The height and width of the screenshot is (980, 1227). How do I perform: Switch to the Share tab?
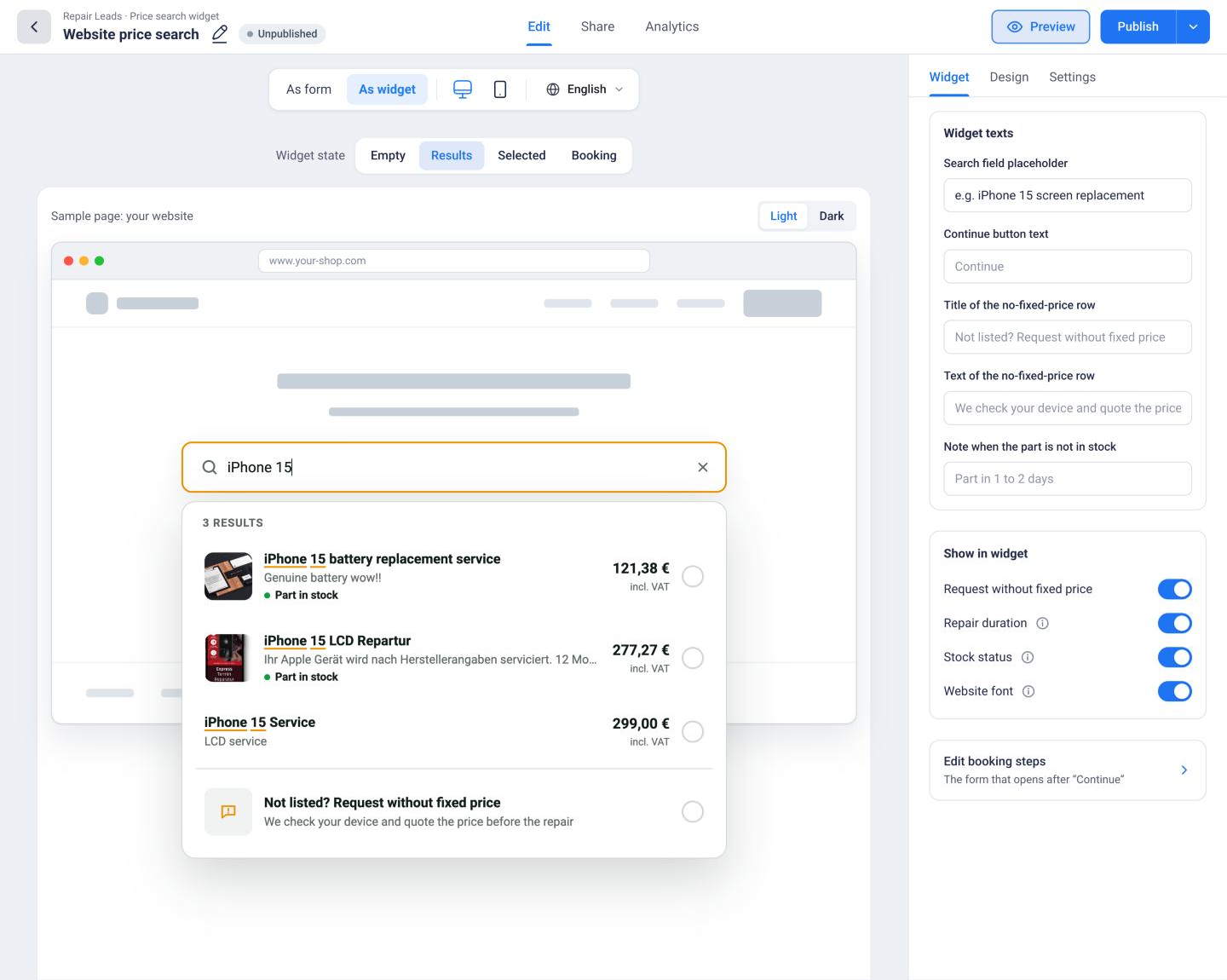pyautogui.click(x=597, y=26)
